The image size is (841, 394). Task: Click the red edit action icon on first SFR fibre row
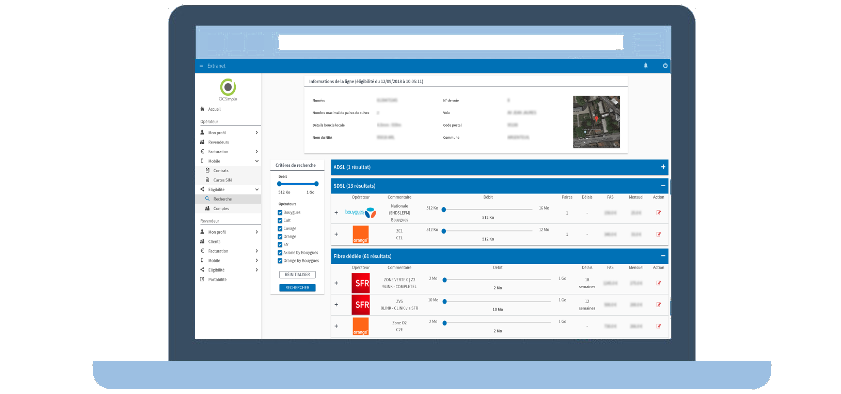point(659,283)
